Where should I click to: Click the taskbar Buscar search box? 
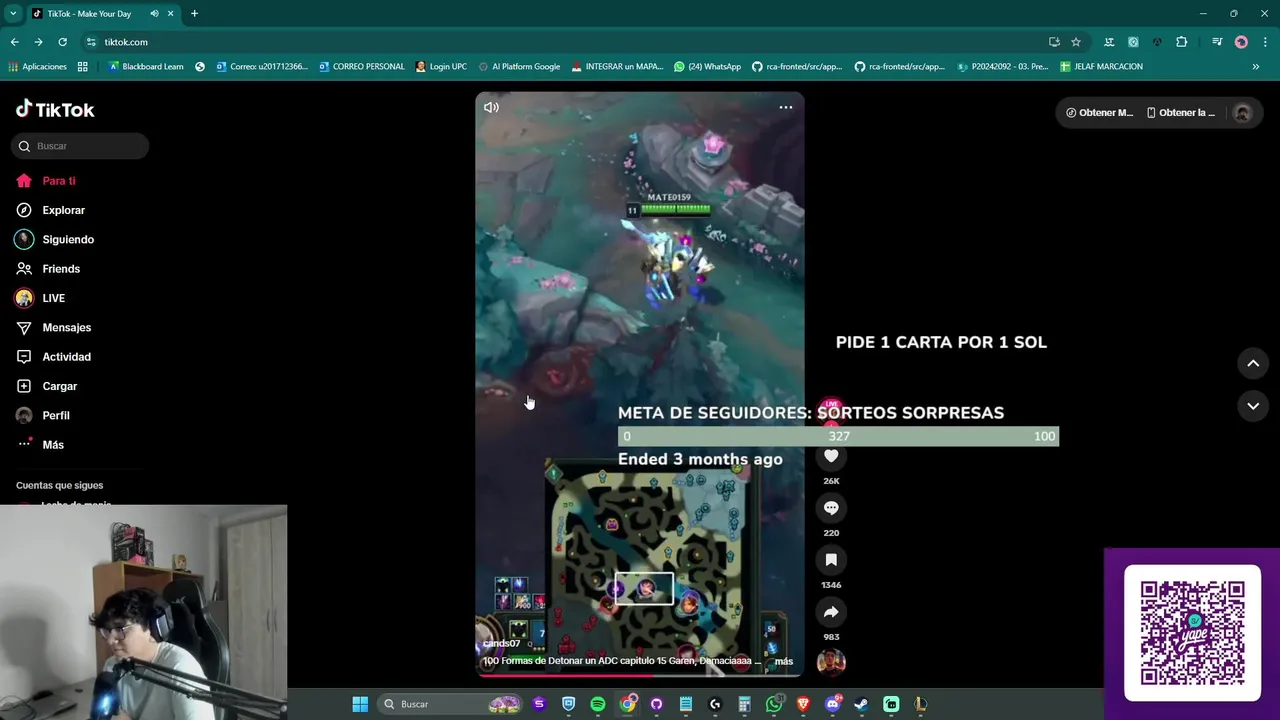click(450, 704)
